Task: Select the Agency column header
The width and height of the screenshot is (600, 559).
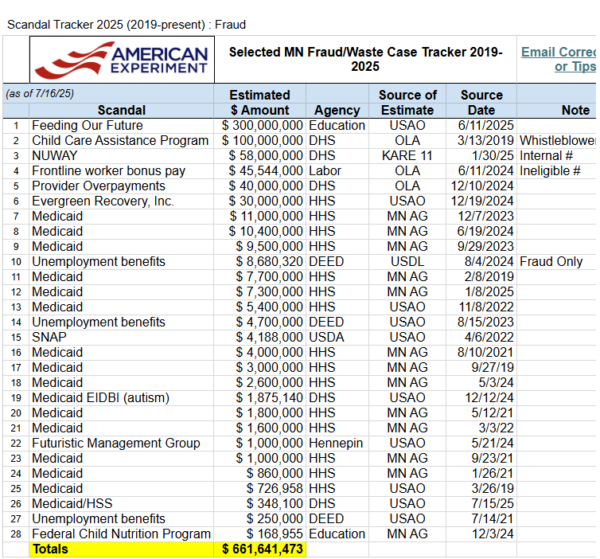Action: tap(337, 110)
